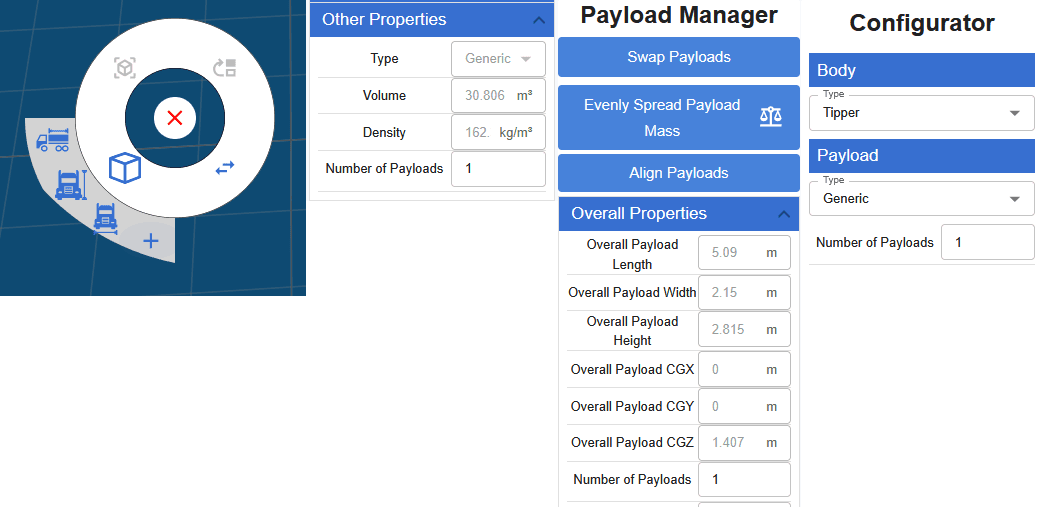Click the Overall Payload CGX field
Viewport: 1039px width, 512px height.
(744, 370)
